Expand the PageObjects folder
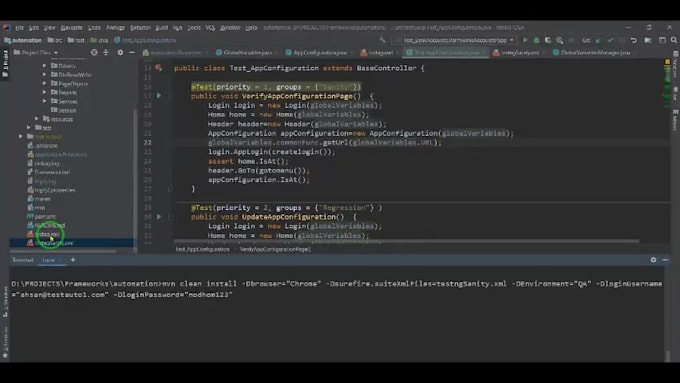This screenshot has width=680, height=383. [x=45, y=83]
